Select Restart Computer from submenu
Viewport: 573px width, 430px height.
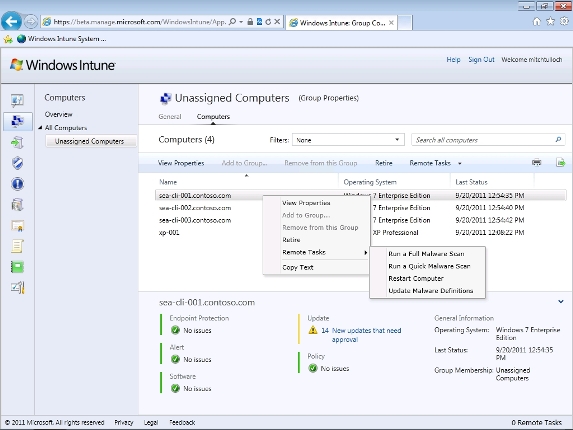tap(416, 278)
